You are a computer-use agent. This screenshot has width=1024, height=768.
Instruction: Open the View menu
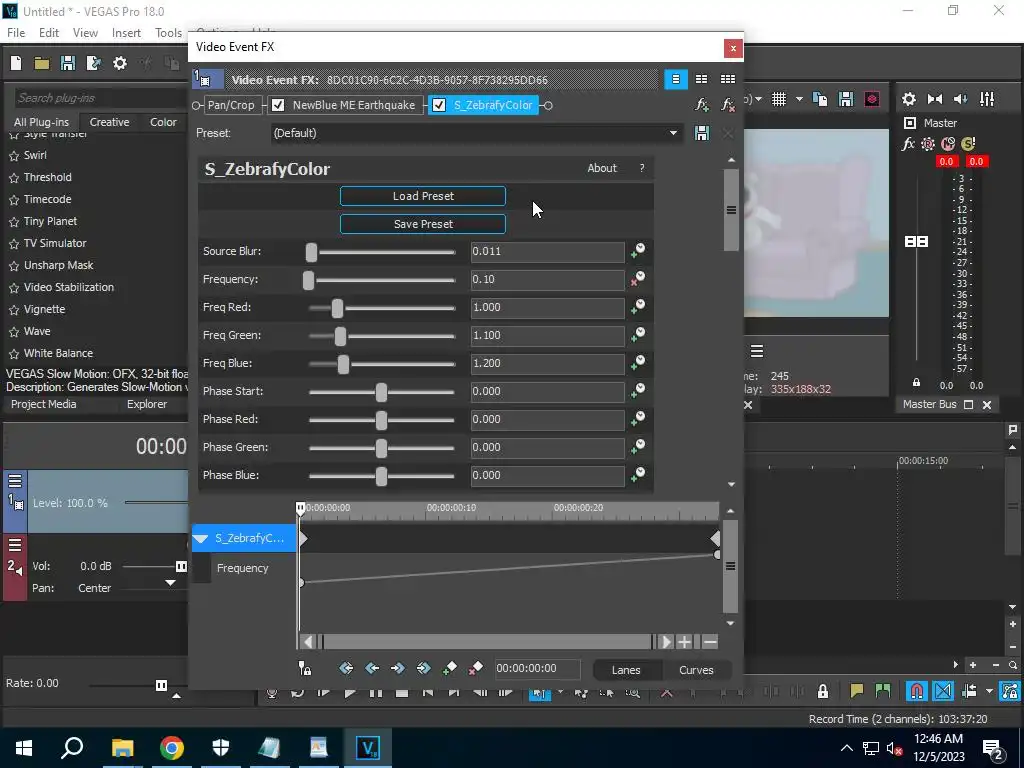click(86, 32)
